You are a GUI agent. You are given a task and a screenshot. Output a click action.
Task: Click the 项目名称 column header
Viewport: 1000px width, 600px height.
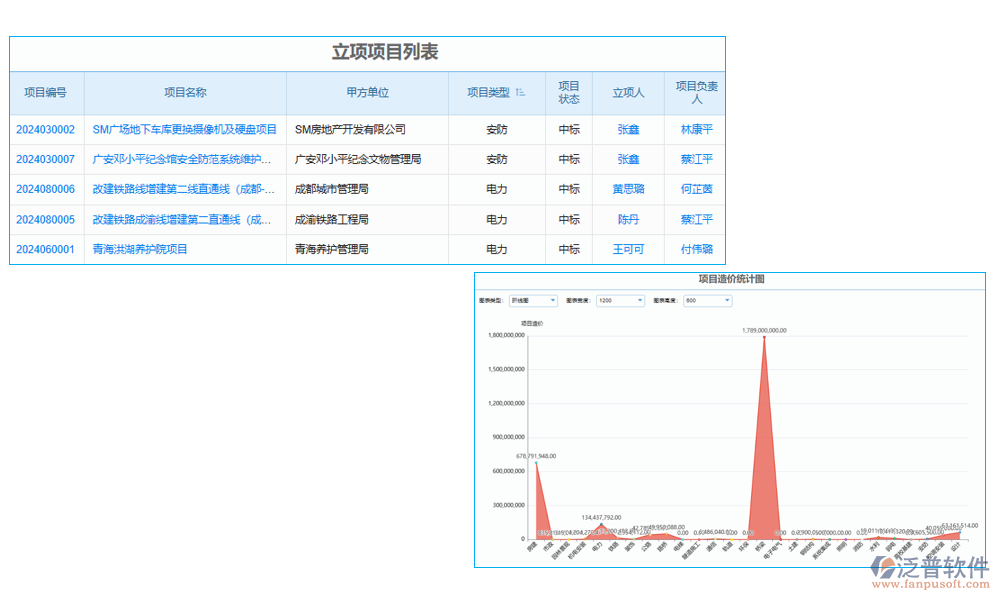(x=186, y=92)
